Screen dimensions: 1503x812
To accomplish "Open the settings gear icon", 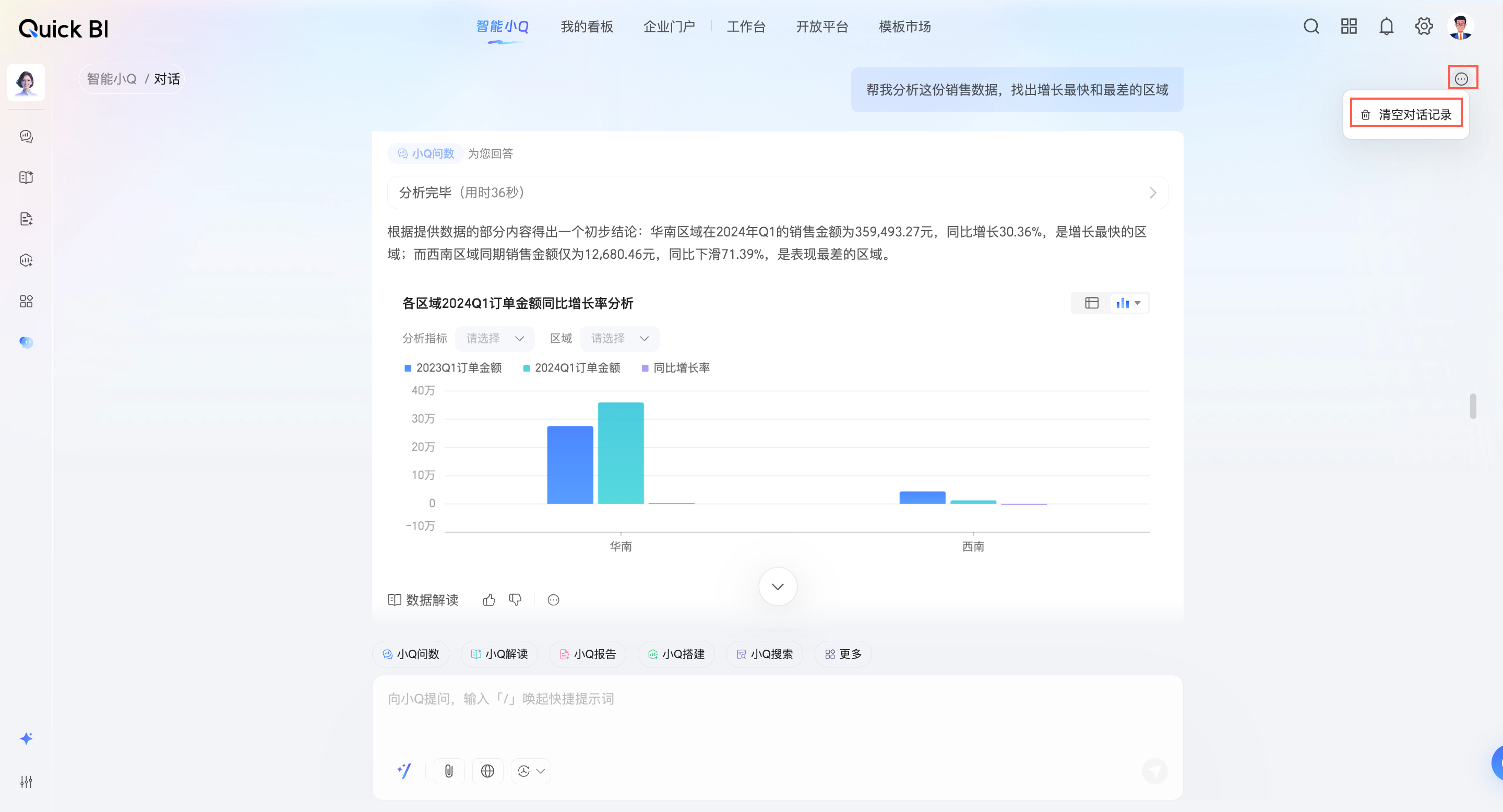I will coord(1424,27).
